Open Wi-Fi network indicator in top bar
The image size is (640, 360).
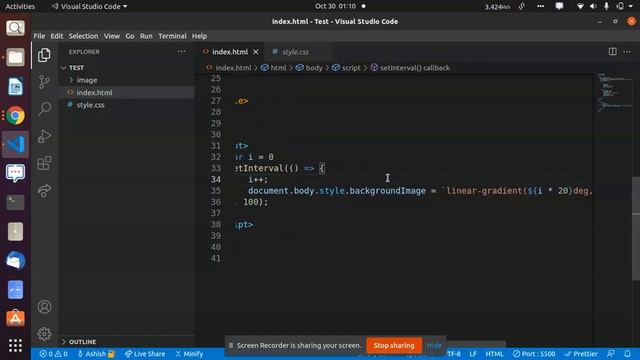tap(580, 6)
